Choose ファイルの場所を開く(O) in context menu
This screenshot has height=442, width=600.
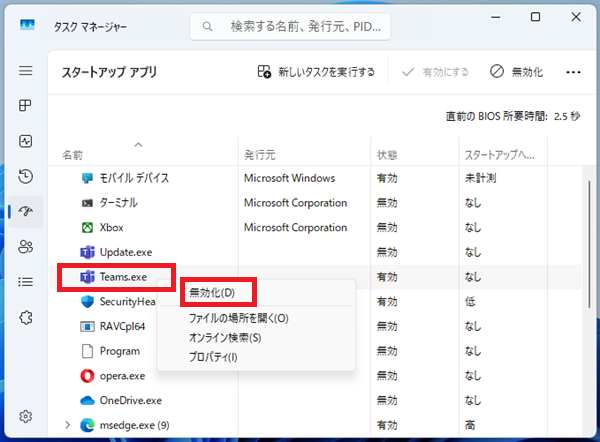coord(239,318)
